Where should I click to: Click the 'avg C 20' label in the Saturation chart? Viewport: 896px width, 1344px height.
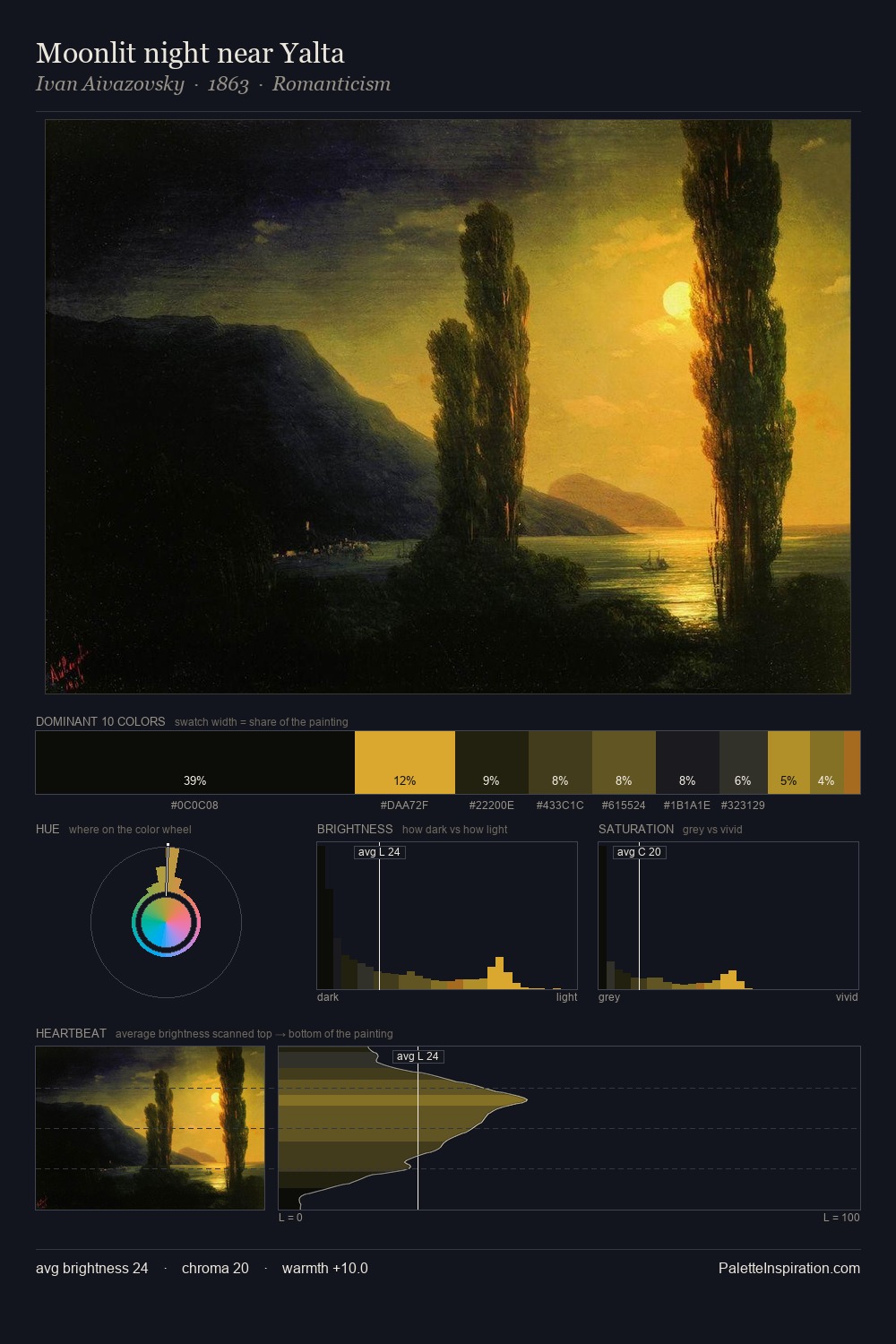tap(639, 852)
